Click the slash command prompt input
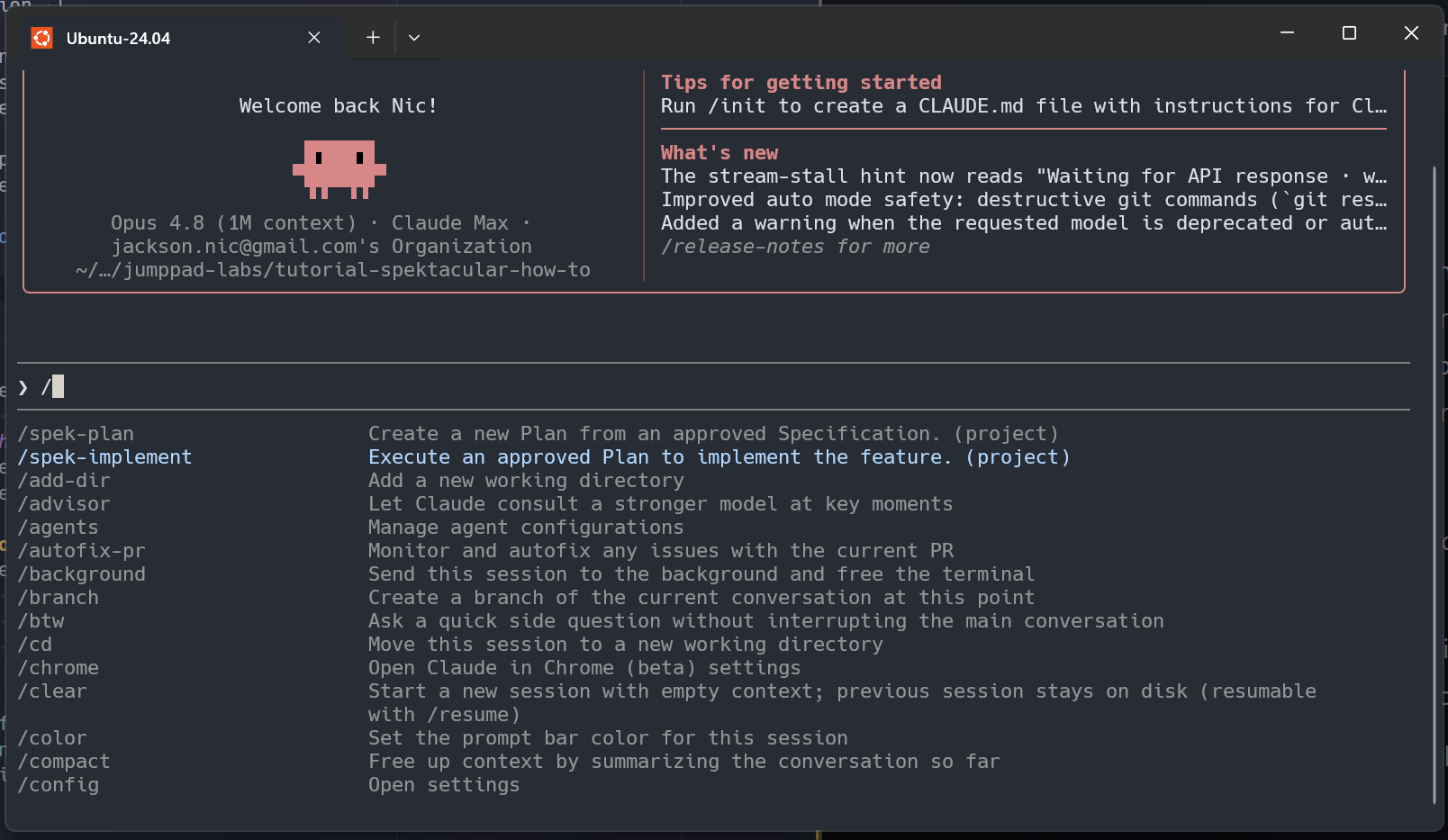 [713, 387]
